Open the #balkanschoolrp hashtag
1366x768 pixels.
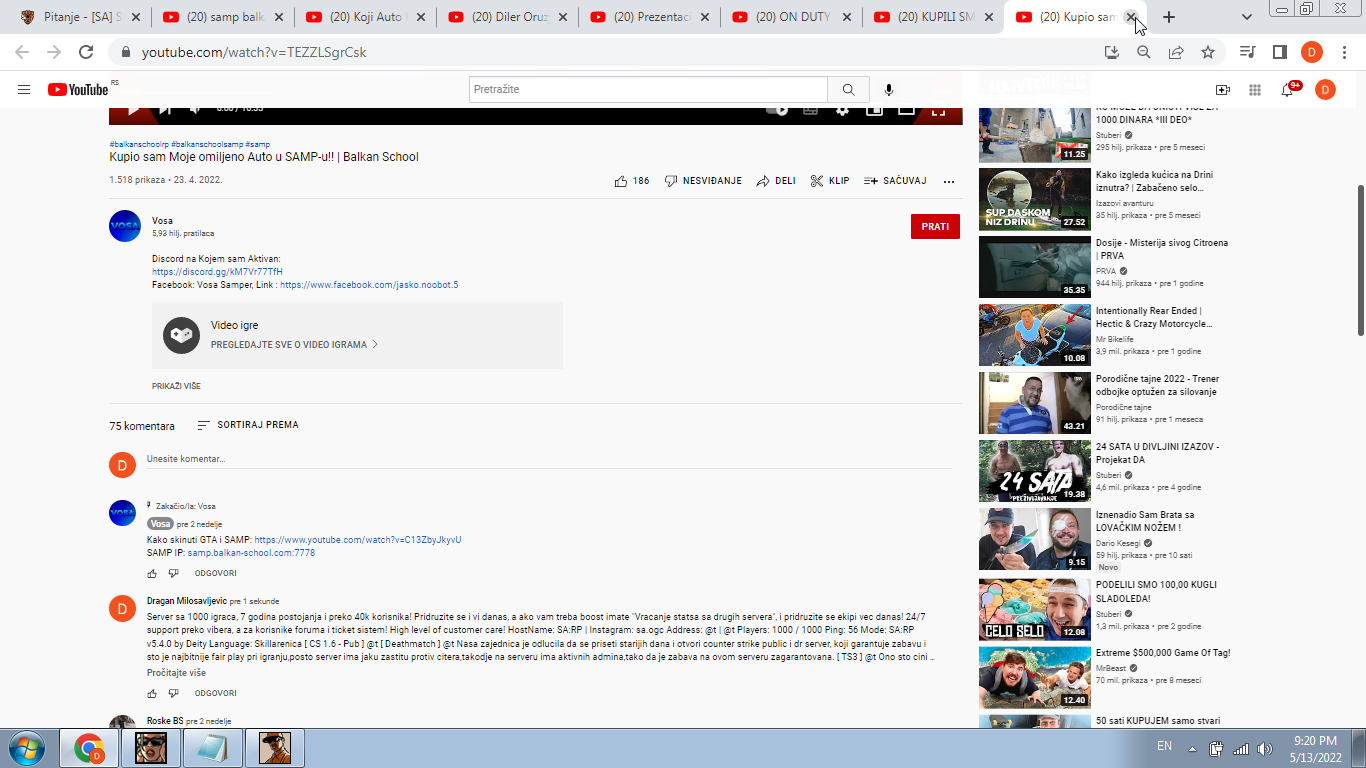(139, 144)
